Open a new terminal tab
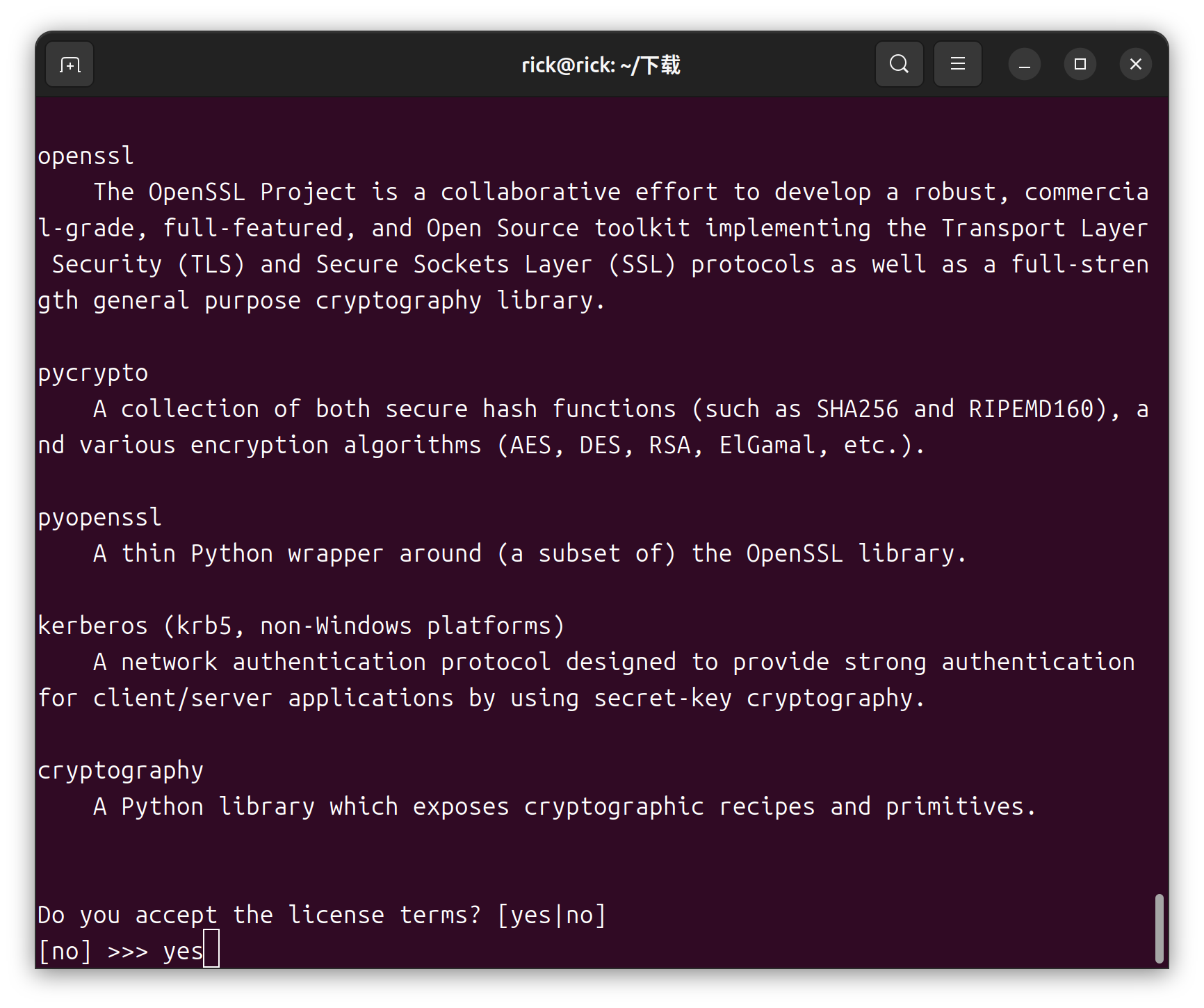Viewport: 1204px width, 1008px height. [70, 65]
